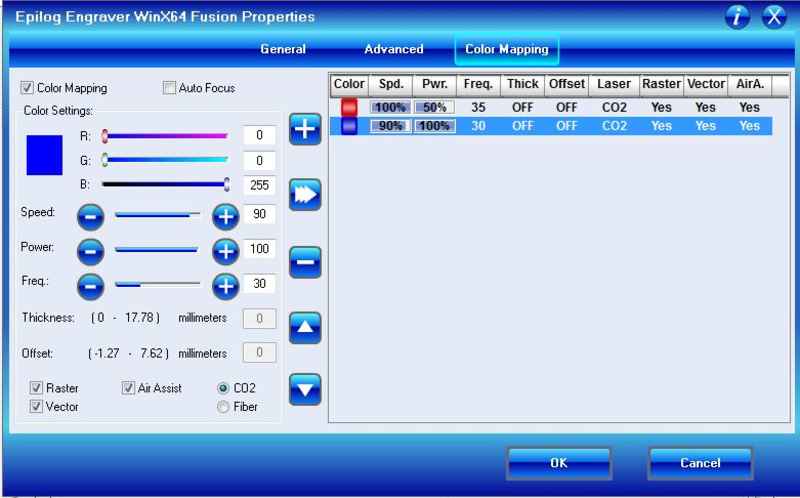Image resolution: width=800 pixels, height=498 pixels.
Task: Click the Offset millimeters field
Action: tap(259, 353)
